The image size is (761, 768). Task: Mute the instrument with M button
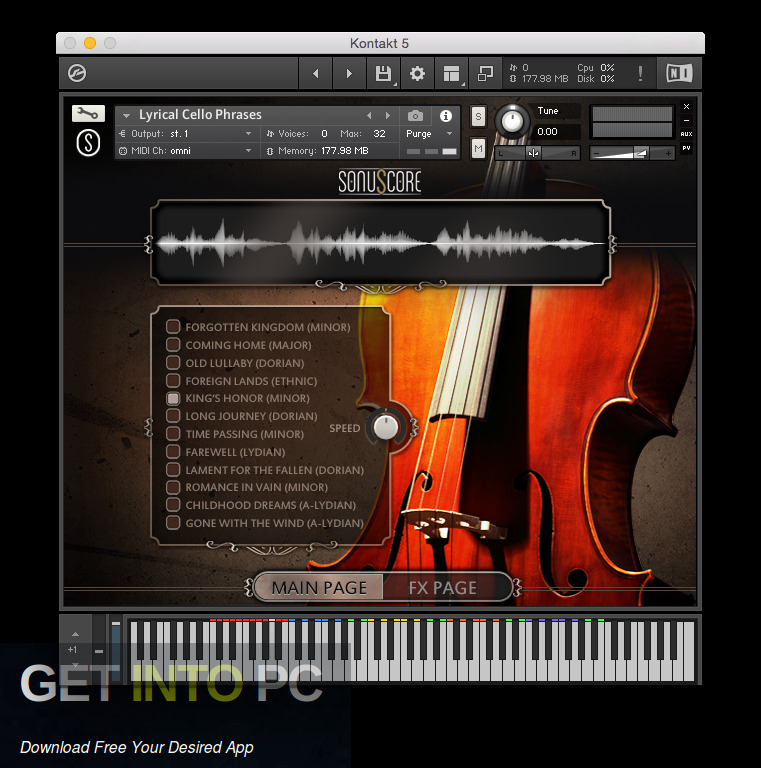pyautogui.click(x=478, y=148)
